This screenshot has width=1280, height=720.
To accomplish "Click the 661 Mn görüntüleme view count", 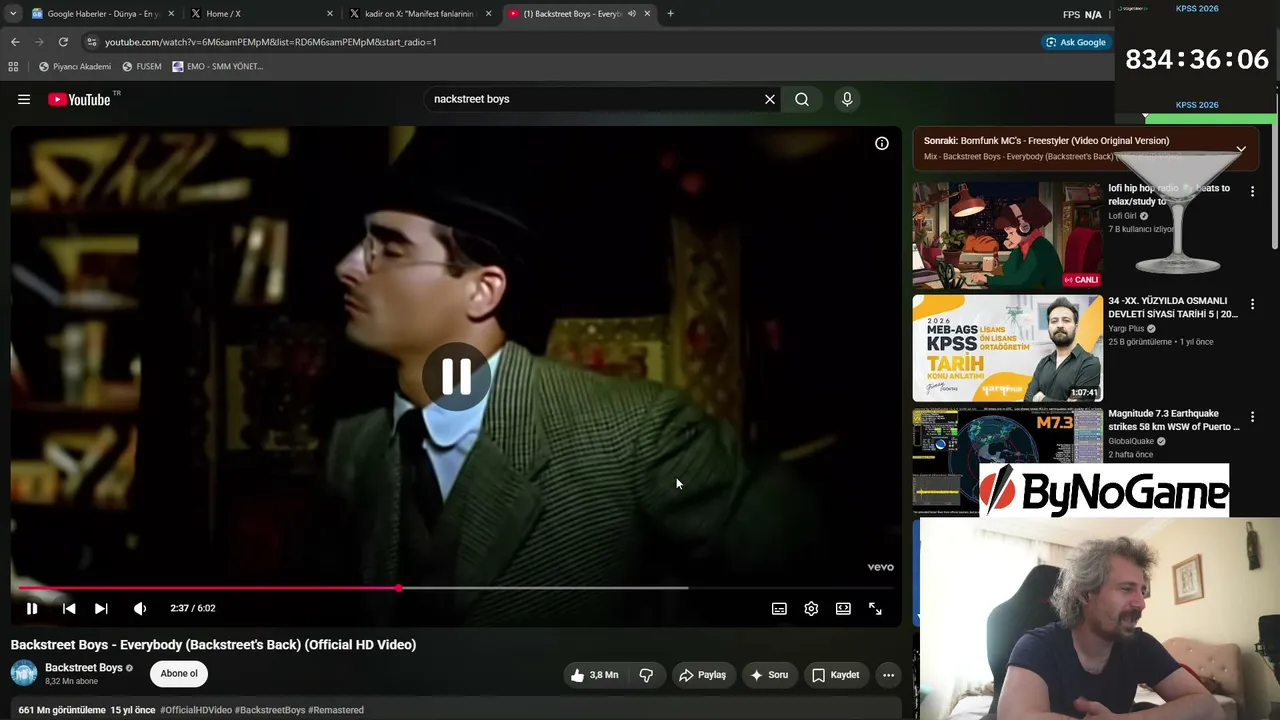I will 62,710.
